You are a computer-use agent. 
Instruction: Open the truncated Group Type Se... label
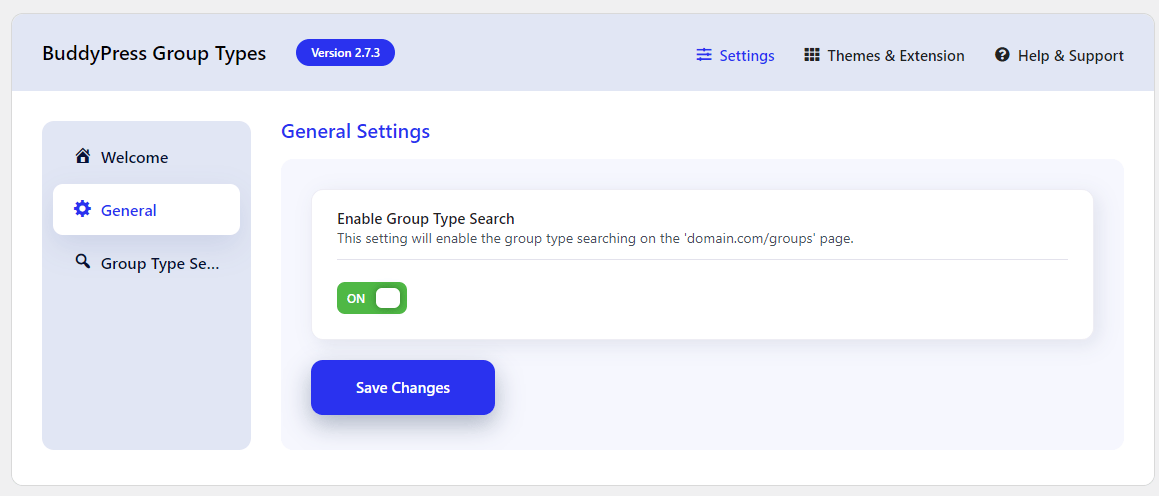click(160, 264)
